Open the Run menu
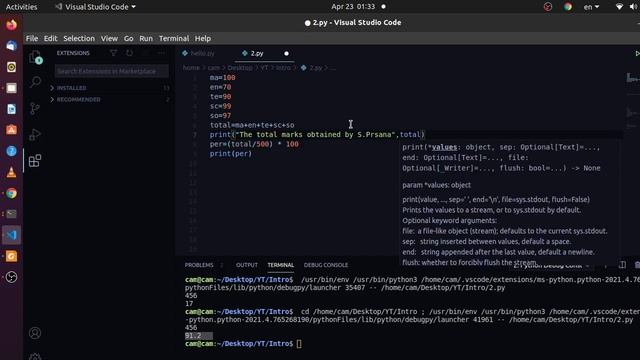The width and height of the screenshot is (640, 360). [x=146, y=38]
